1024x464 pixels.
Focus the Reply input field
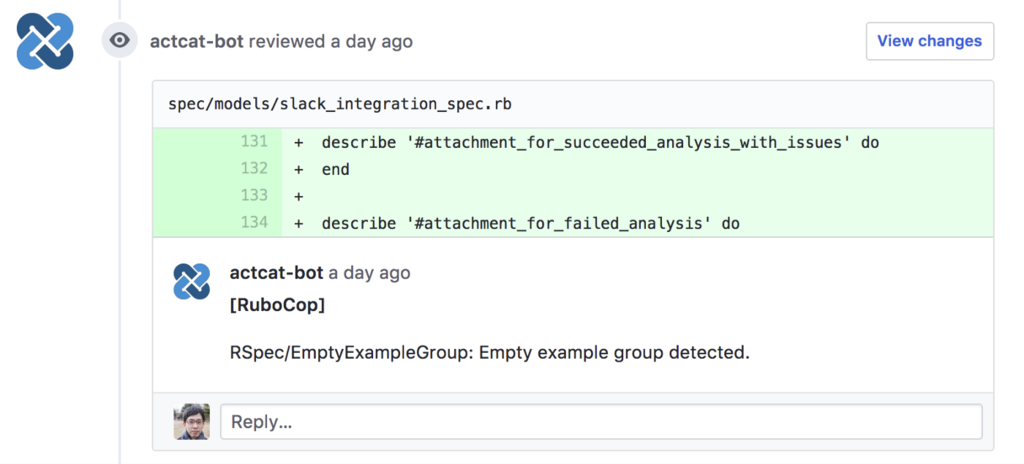[601, 421]
